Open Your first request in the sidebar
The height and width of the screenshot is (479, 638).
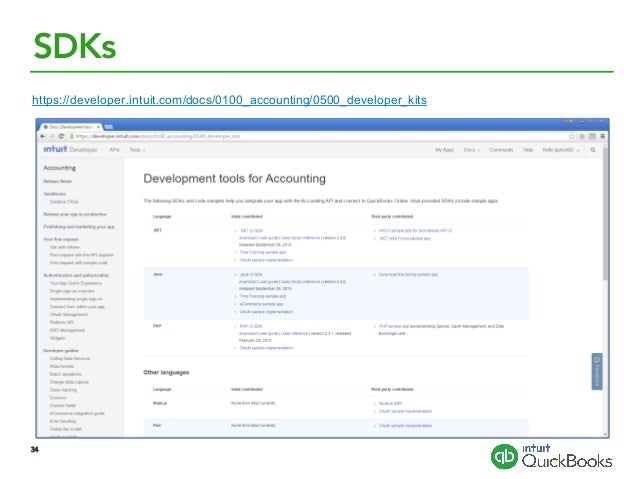pos(61,239)
